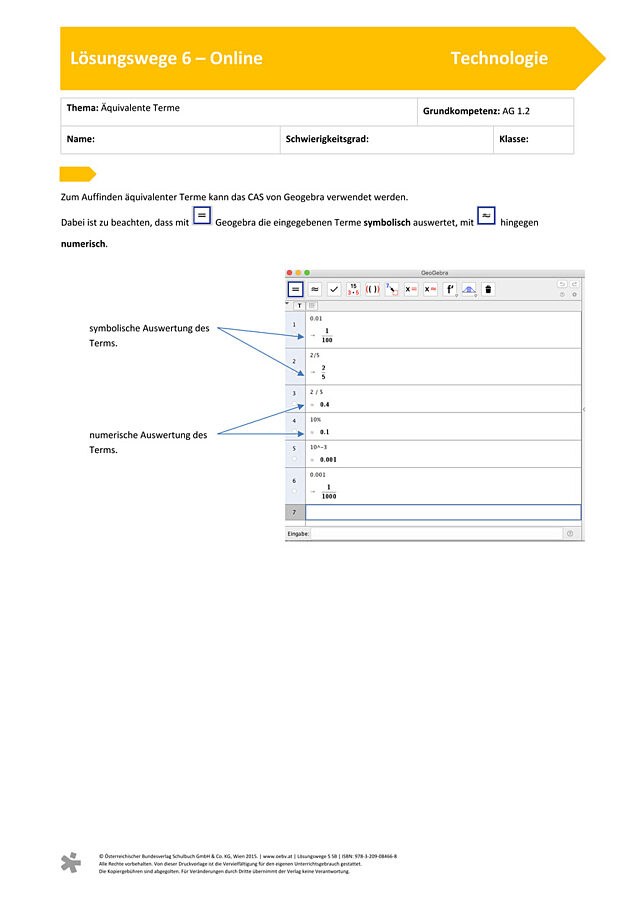Click the publisher logo in the page footer
The height and width of the screenshot is (905, 640).
coord(71,862)
